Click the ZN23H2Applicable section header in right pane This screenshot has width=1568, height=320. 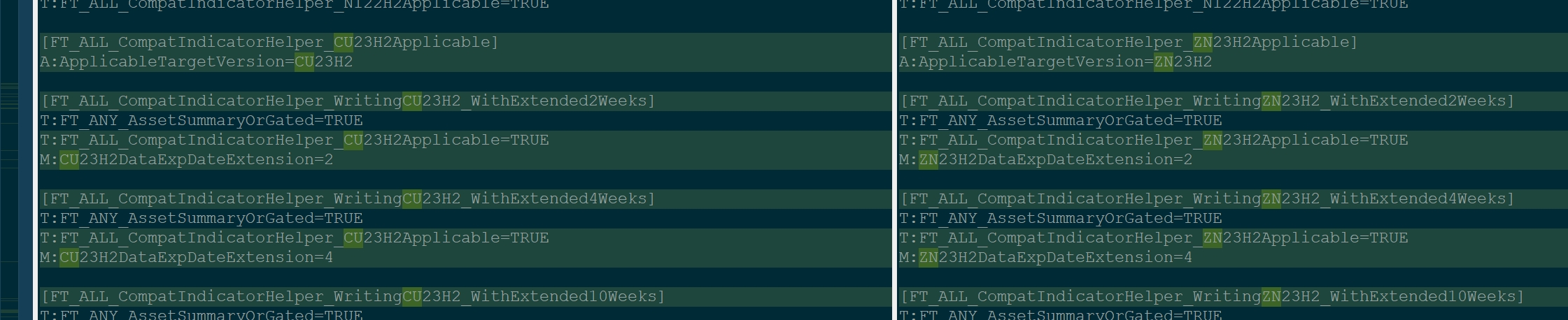click(x=1128, y=43)
